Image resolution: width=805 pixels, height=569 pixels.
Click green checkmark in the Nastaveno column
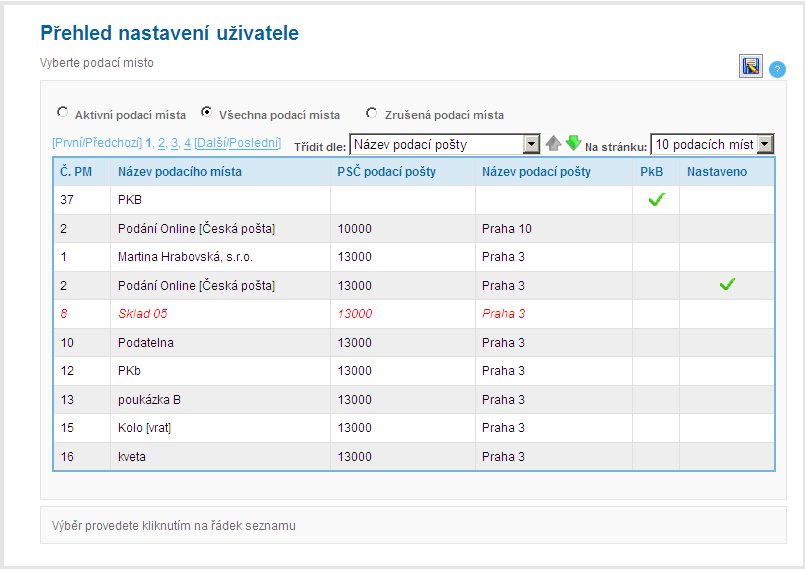(727, 285)
